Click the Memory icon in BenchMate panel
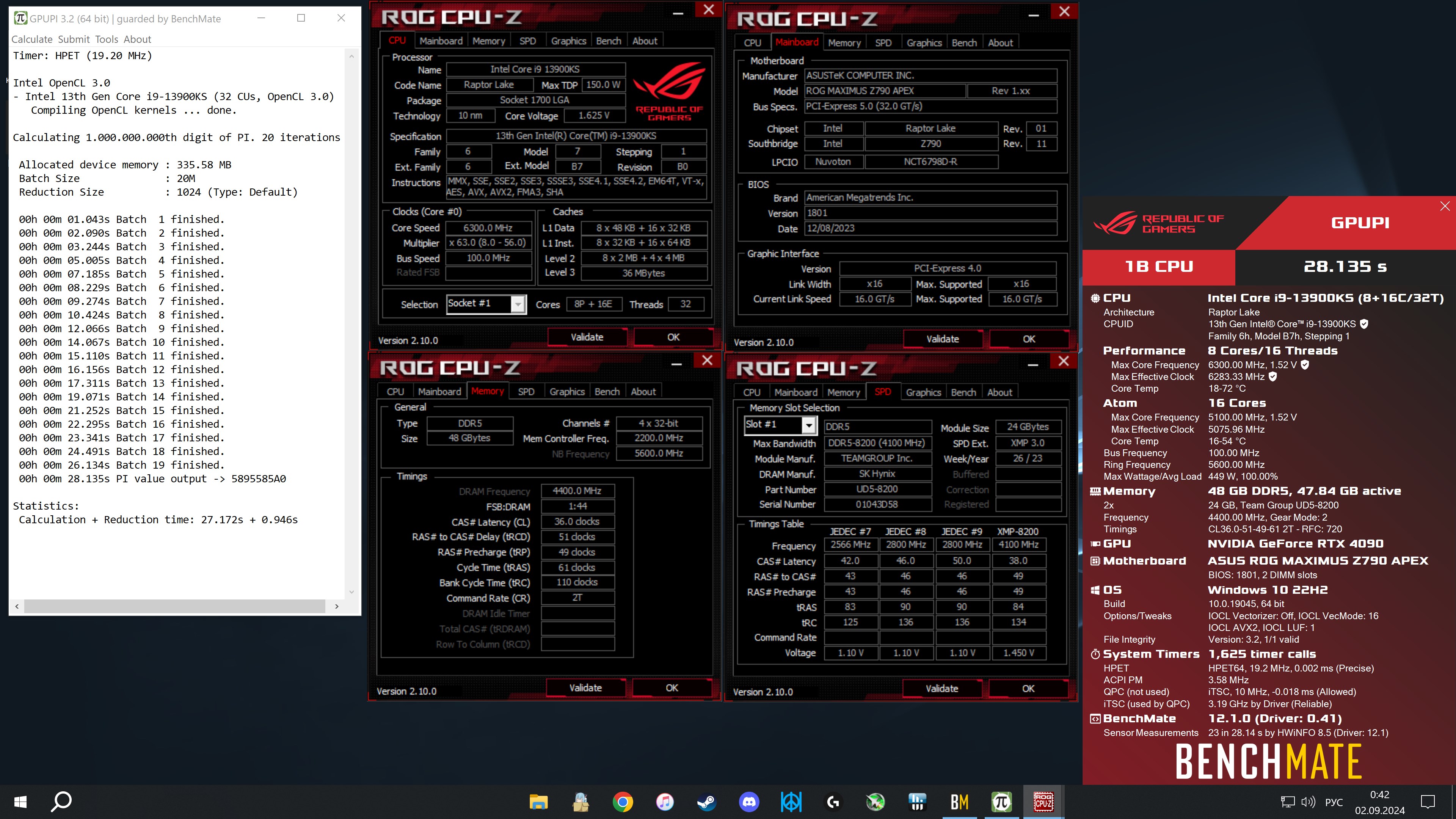1456x819 pixels. click(x=1095, y=491)
